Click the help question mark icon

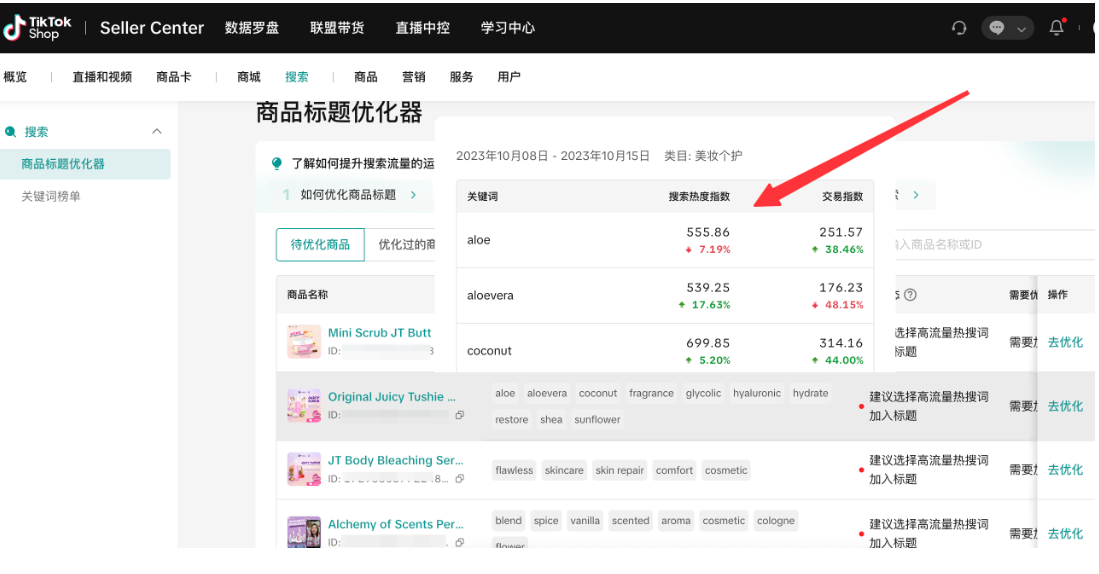coord(910,295)
